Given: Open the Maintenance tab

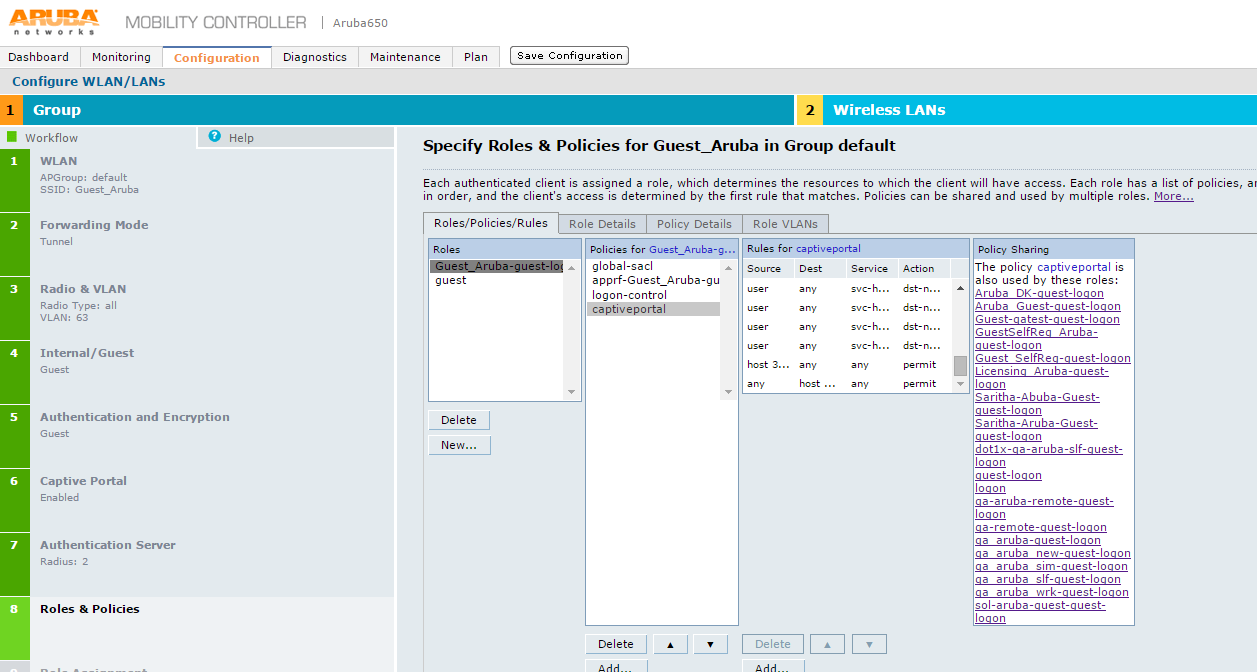Looking at the screenshot, I should [405, 57].
